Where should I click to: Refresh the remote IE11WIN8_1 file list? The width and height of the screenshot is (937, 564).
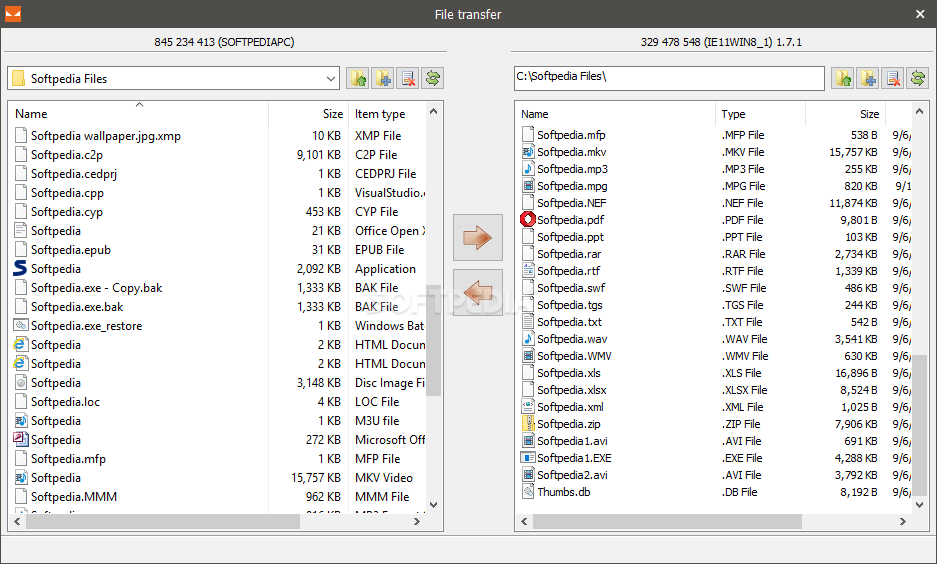918,78
